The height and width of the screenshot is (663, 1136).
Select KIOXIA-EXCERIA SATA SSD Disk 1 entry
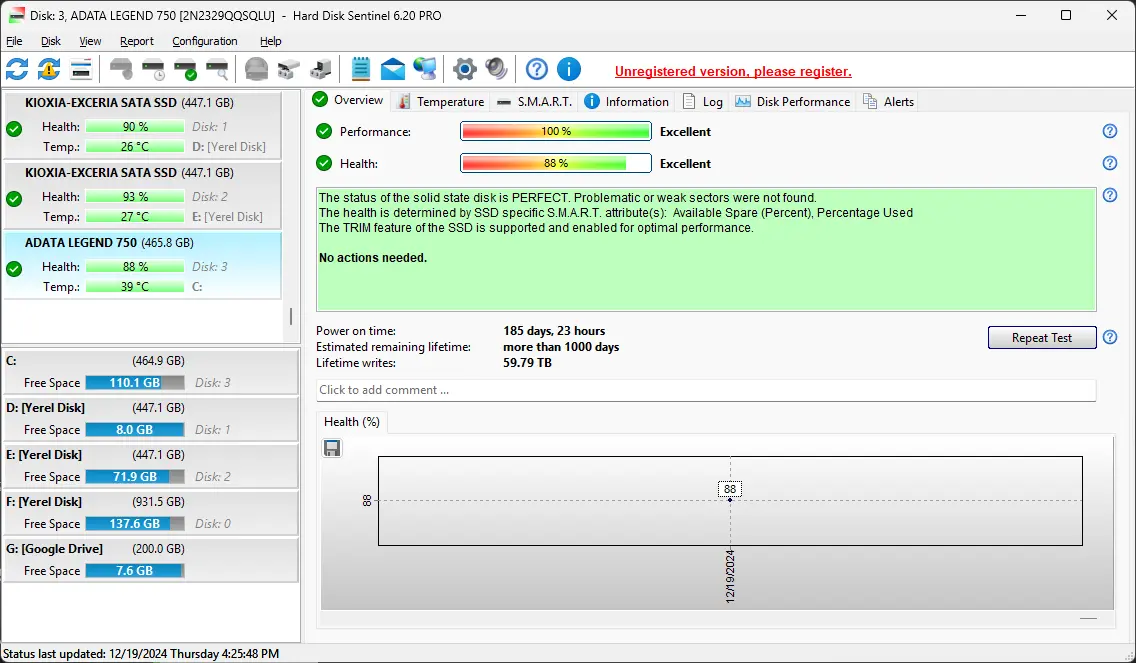[x=143, y=125]
